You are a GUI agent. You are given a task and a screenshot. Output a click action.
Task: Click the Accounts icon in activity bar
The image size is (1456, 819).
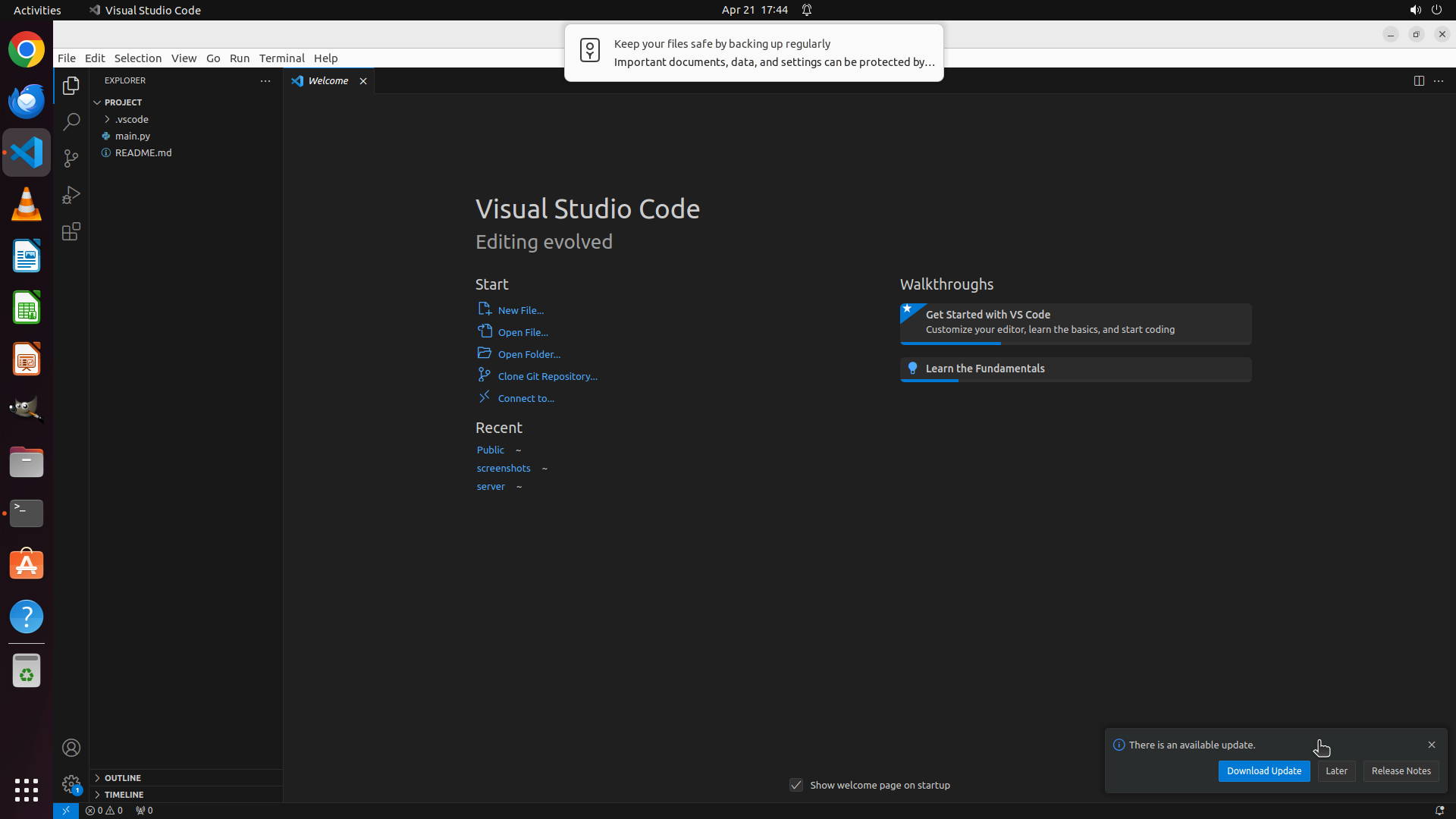coord(71,748)
